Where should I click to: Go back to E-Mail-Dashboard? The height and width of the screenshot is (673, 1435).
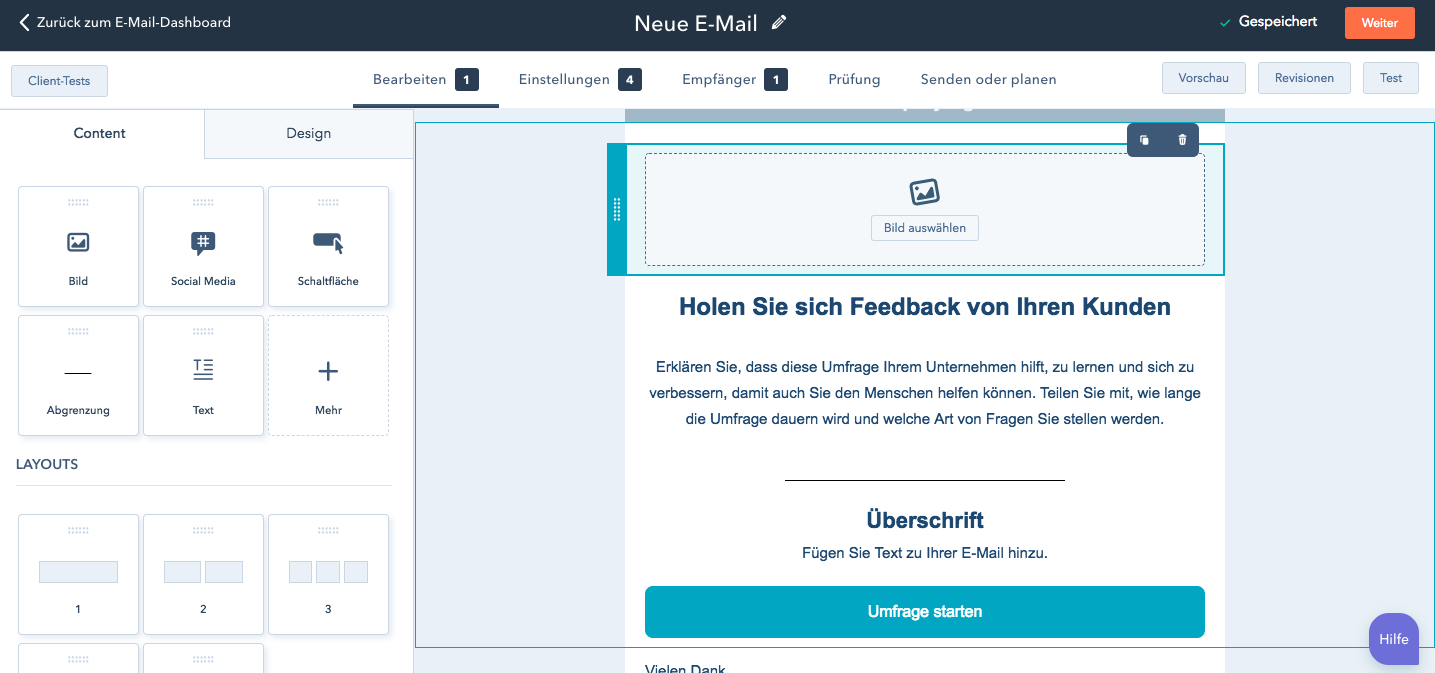tap(125, 22)
